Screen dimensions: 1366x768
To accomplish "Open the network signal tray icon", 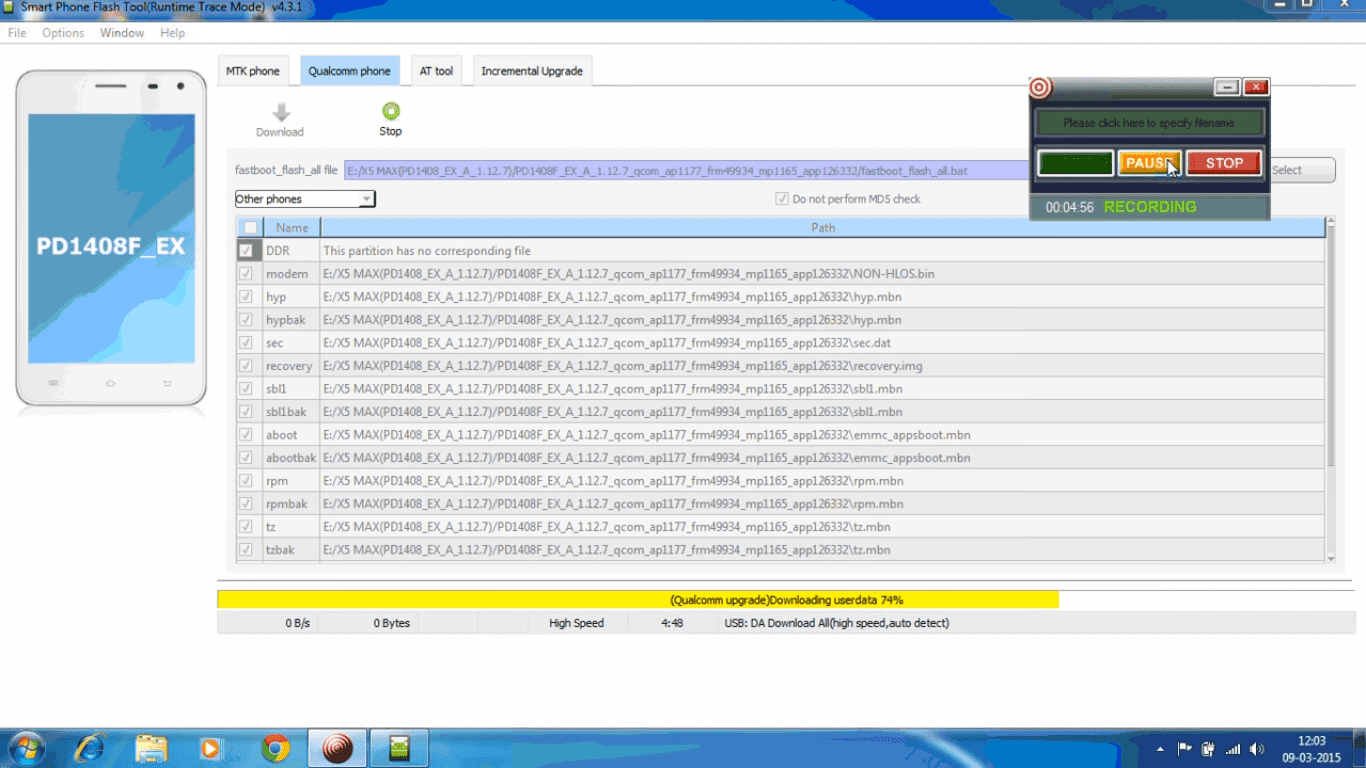I will [x=1233, y=748].
